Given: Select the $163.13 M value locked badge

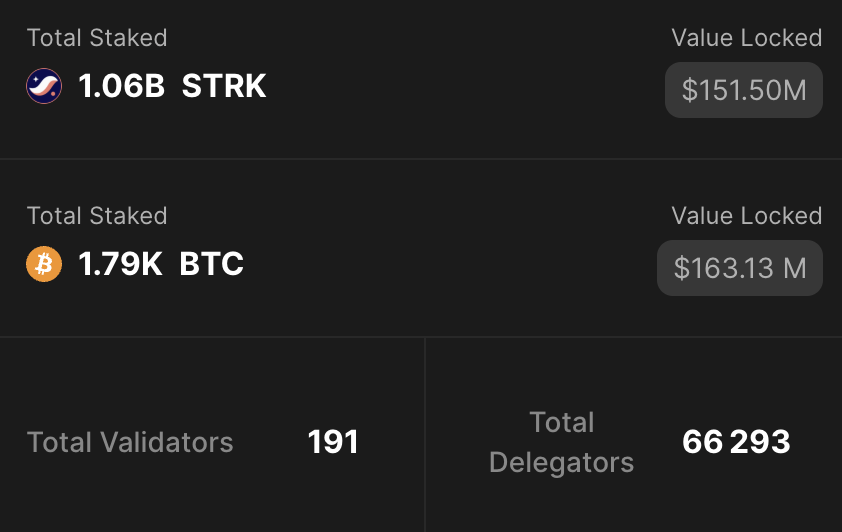Looking at the screenshot, I should click(x=739, y=268).
